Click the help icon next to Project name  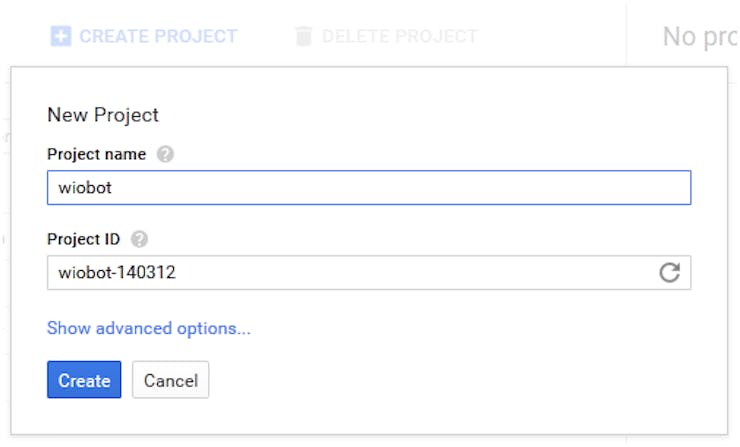tap(165, 154)
